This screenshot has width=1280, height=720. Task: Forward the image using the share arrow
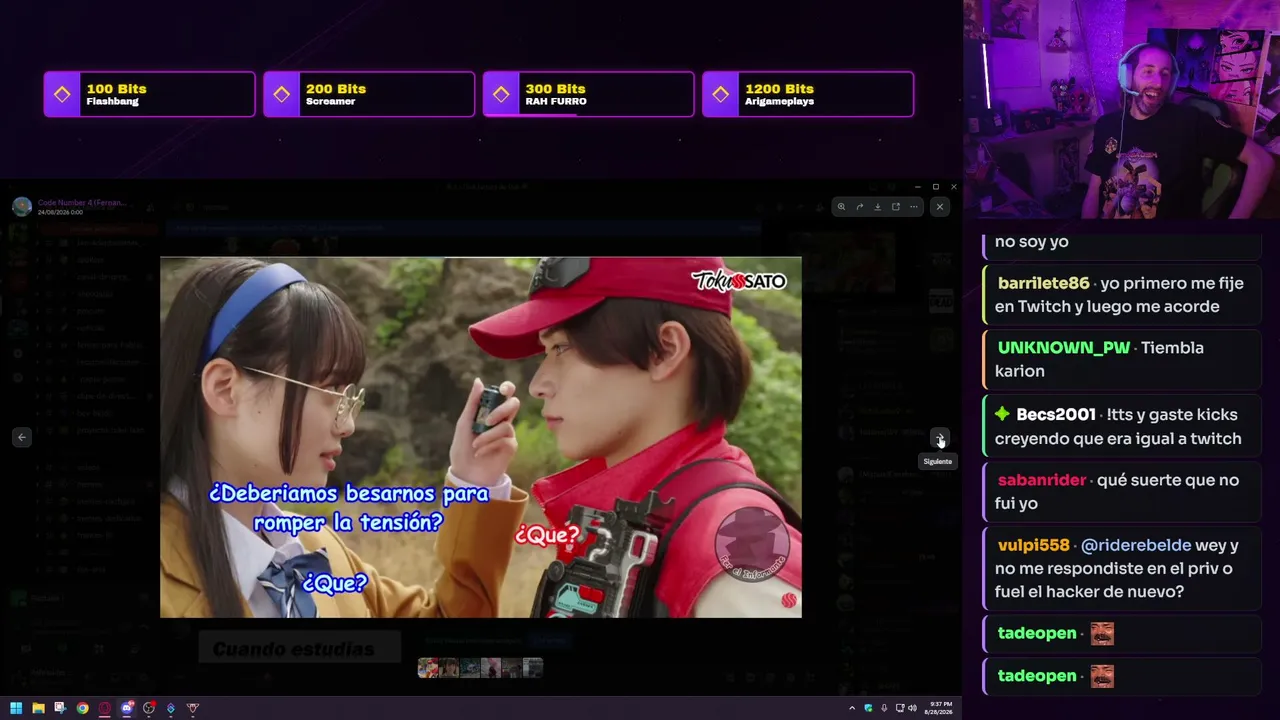(859, 207)
